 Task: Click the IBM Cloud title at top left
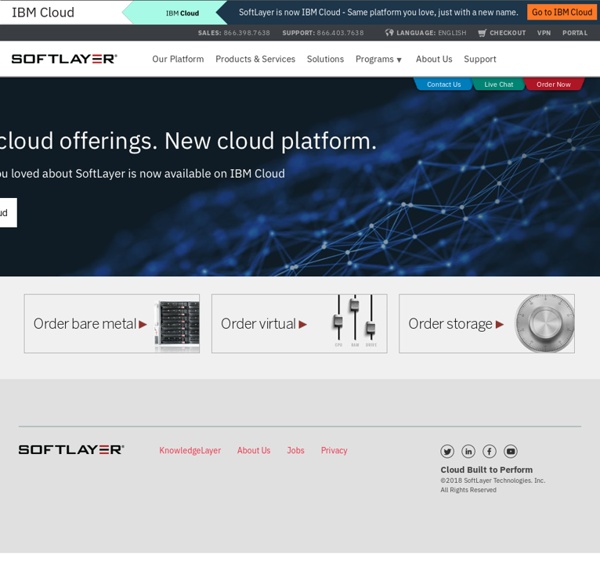43,12
